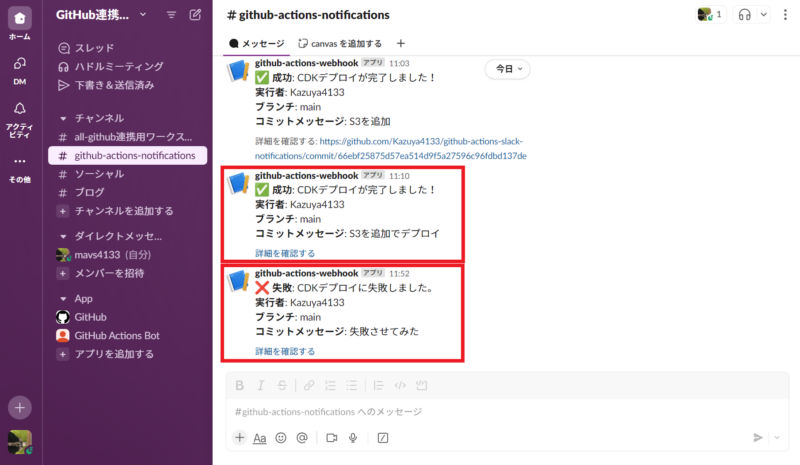Image resolution: width=800 pixels, height=465 pixels.
Task: Open the user profile avatar at bottom-left
Action: [x=19, y=442]
